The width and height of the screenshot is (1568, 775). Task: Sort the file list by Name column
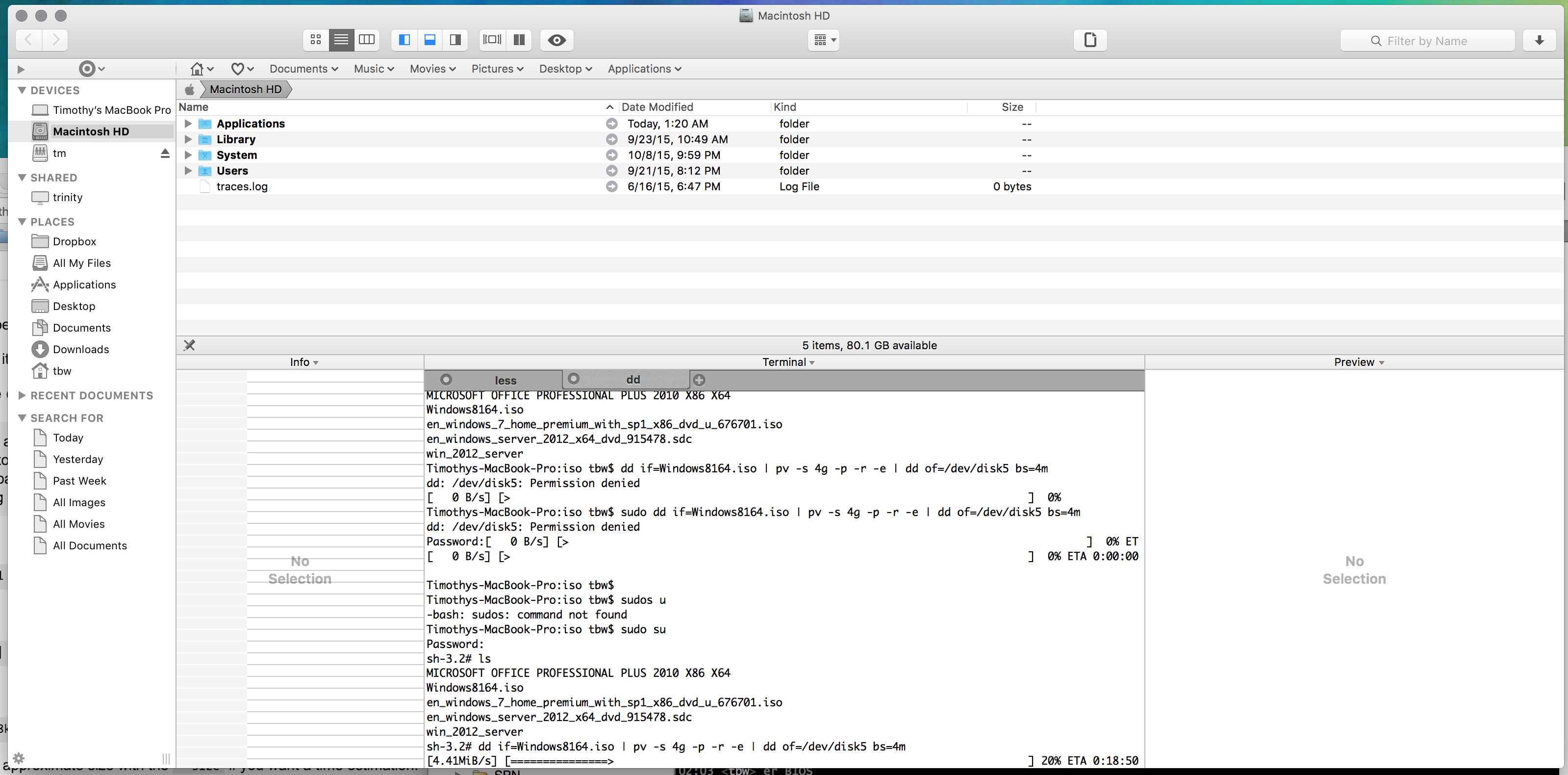[397, 107]
